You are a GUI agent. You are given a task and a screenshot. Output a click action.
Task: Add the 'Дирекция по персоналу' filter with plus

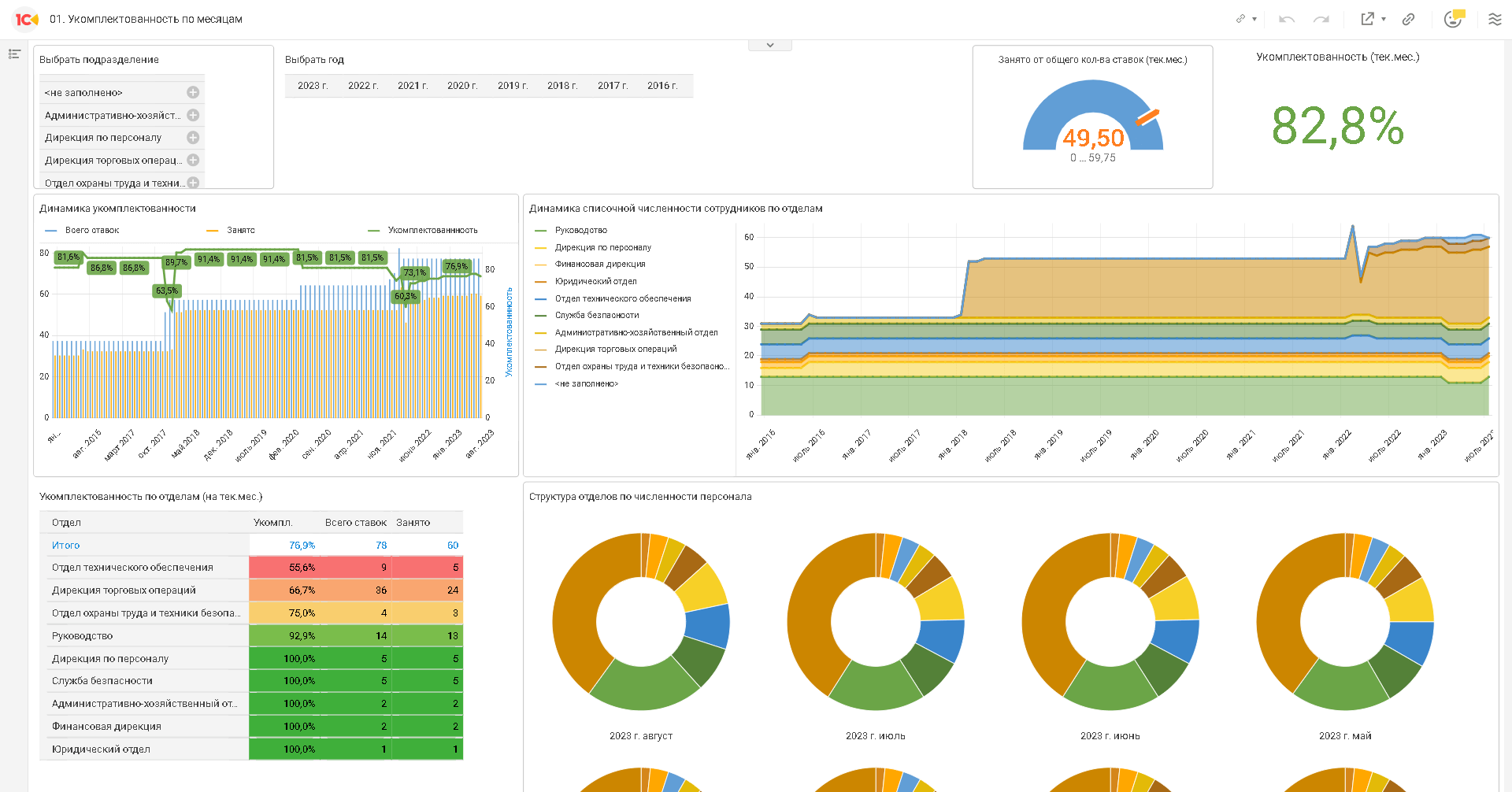[x=193, y=137]
